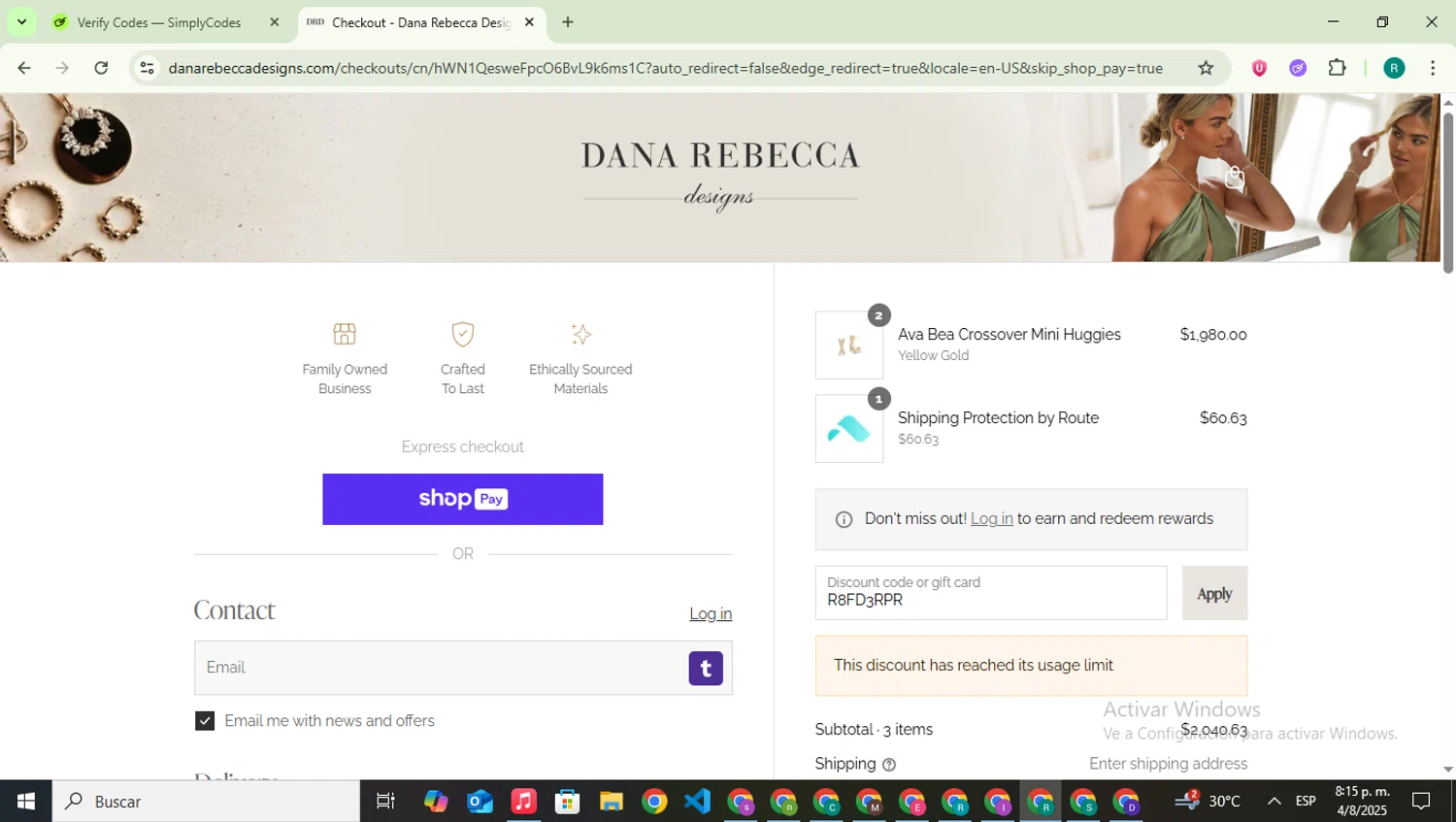Open Task View on taskbar

[385, 801]
